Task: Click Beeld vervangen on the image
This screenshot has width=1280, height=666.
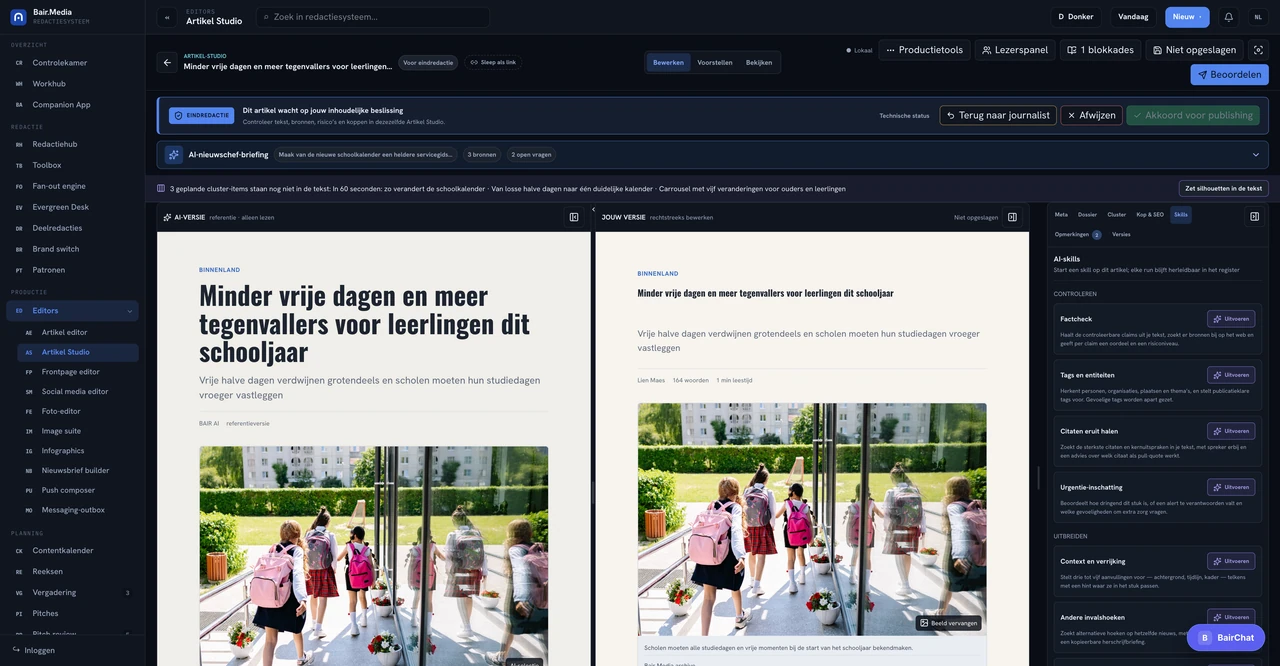Action: coord(948,623)
